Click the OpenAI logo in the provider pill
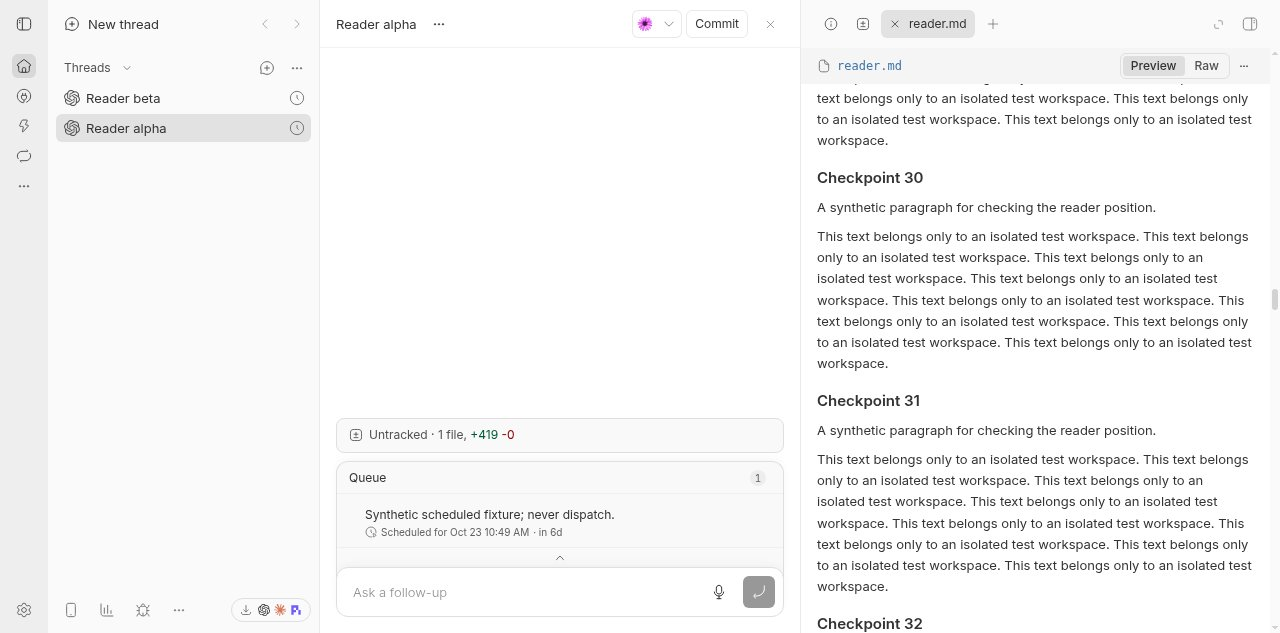The image size is (1280, 633). 263,610
